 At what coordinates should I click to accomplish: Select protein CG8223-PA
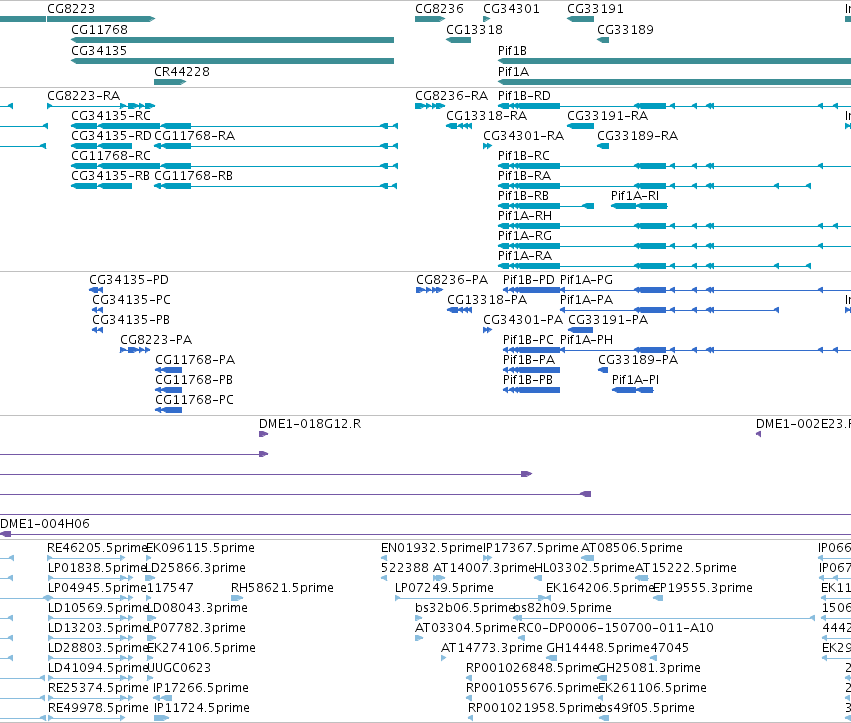coord(156,340)
